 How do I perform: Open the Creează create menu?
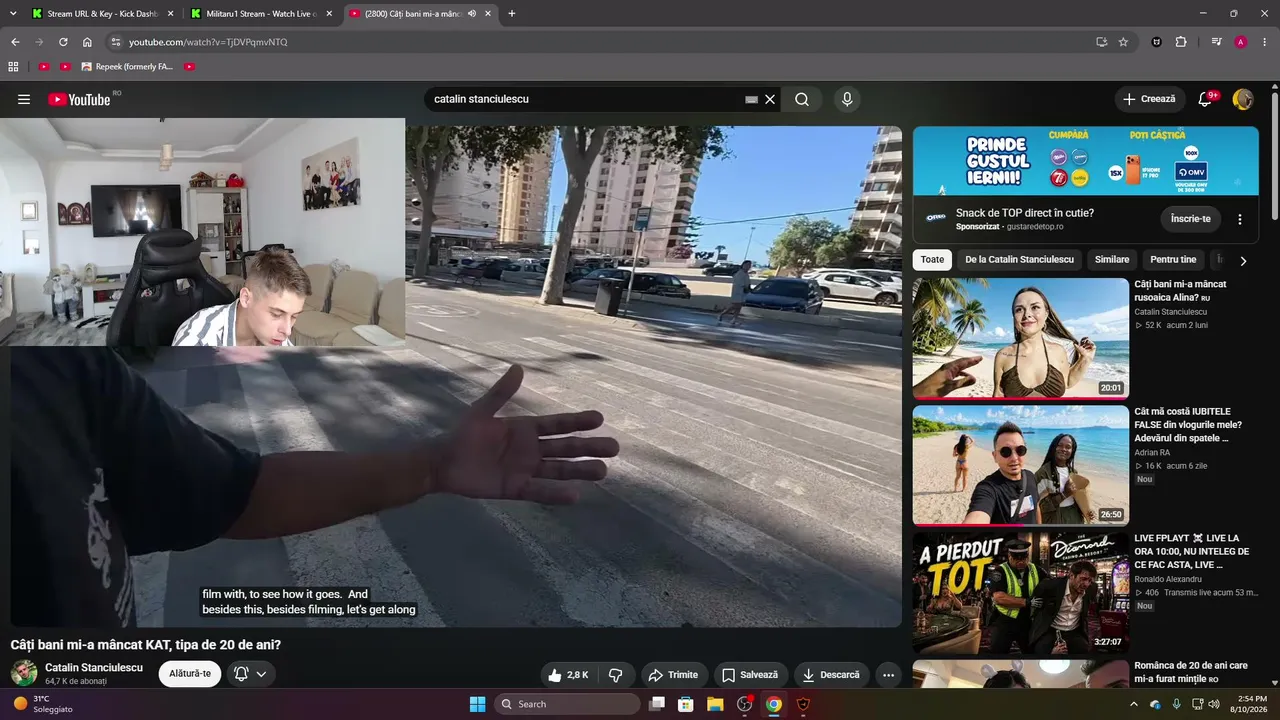(1150, 99)
